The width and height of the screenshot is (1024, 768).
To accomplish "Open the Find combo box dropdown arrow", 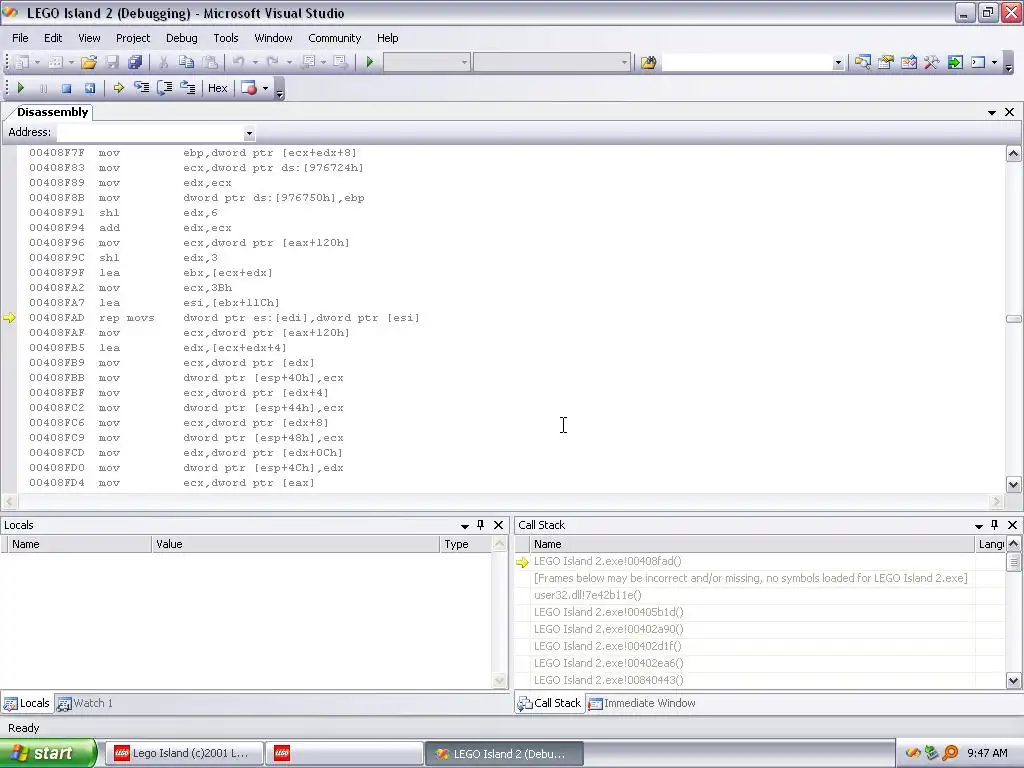I will (x=838, y=63).
